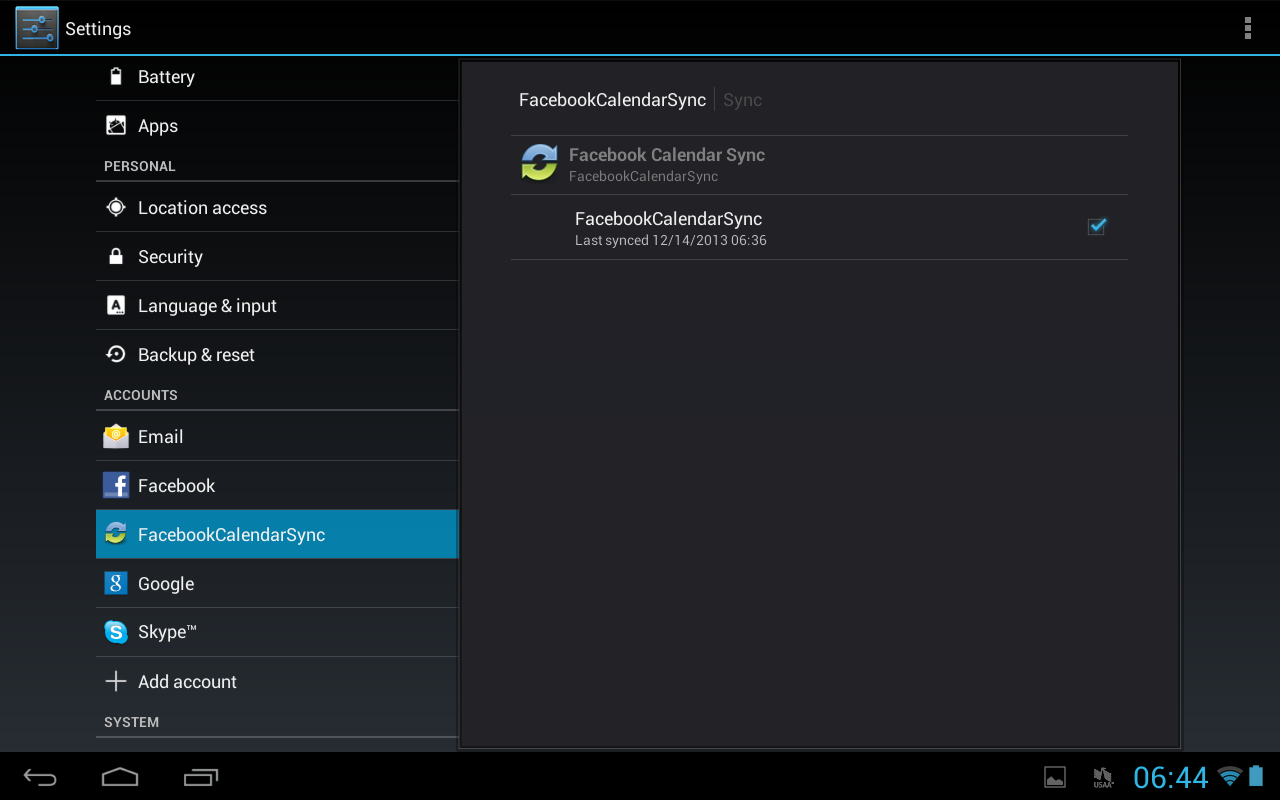Tap the Backup & reset icon

(x=116, y=354)
